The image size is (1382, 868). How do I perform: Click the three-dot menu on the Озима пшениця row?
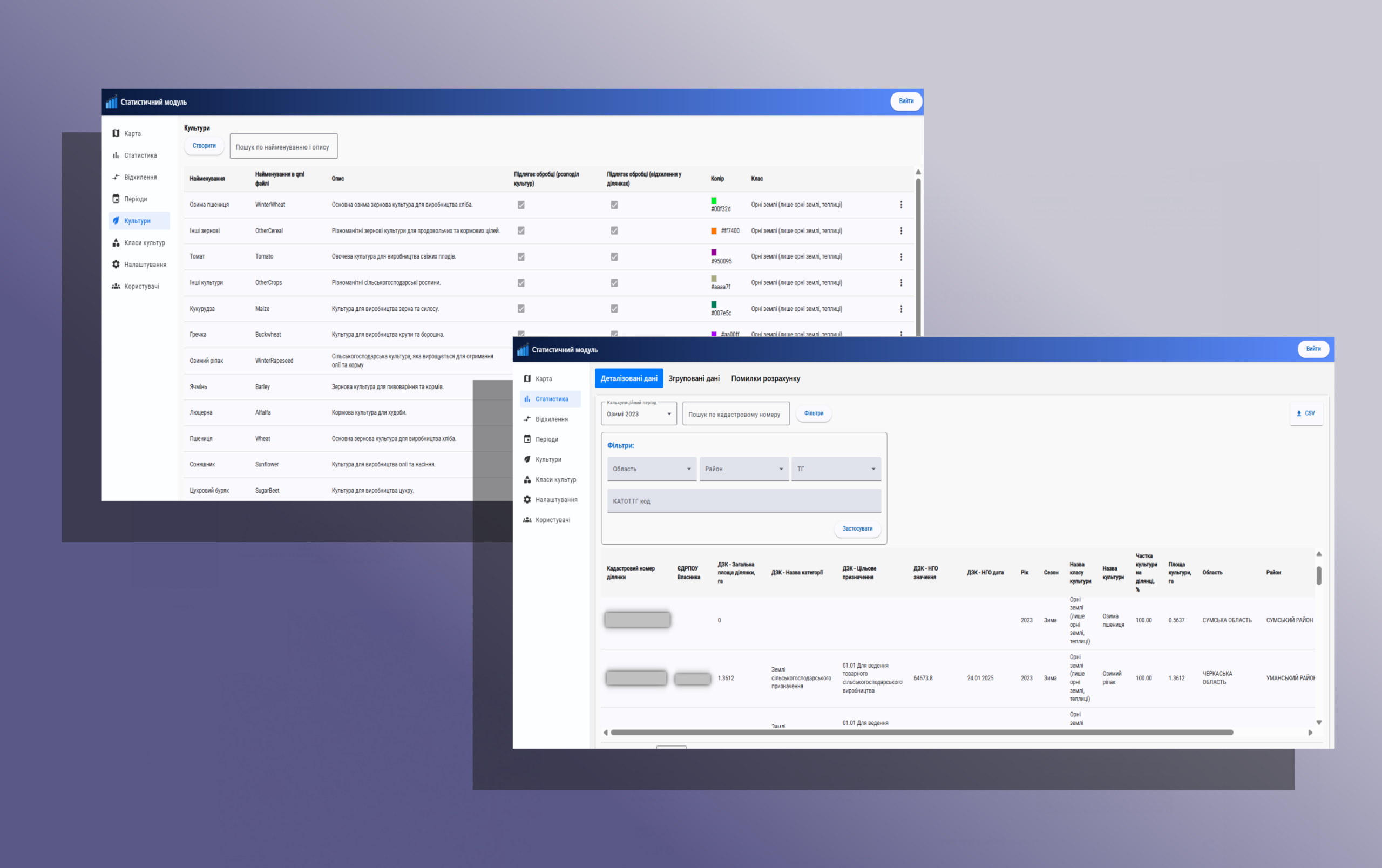[900, 205]
